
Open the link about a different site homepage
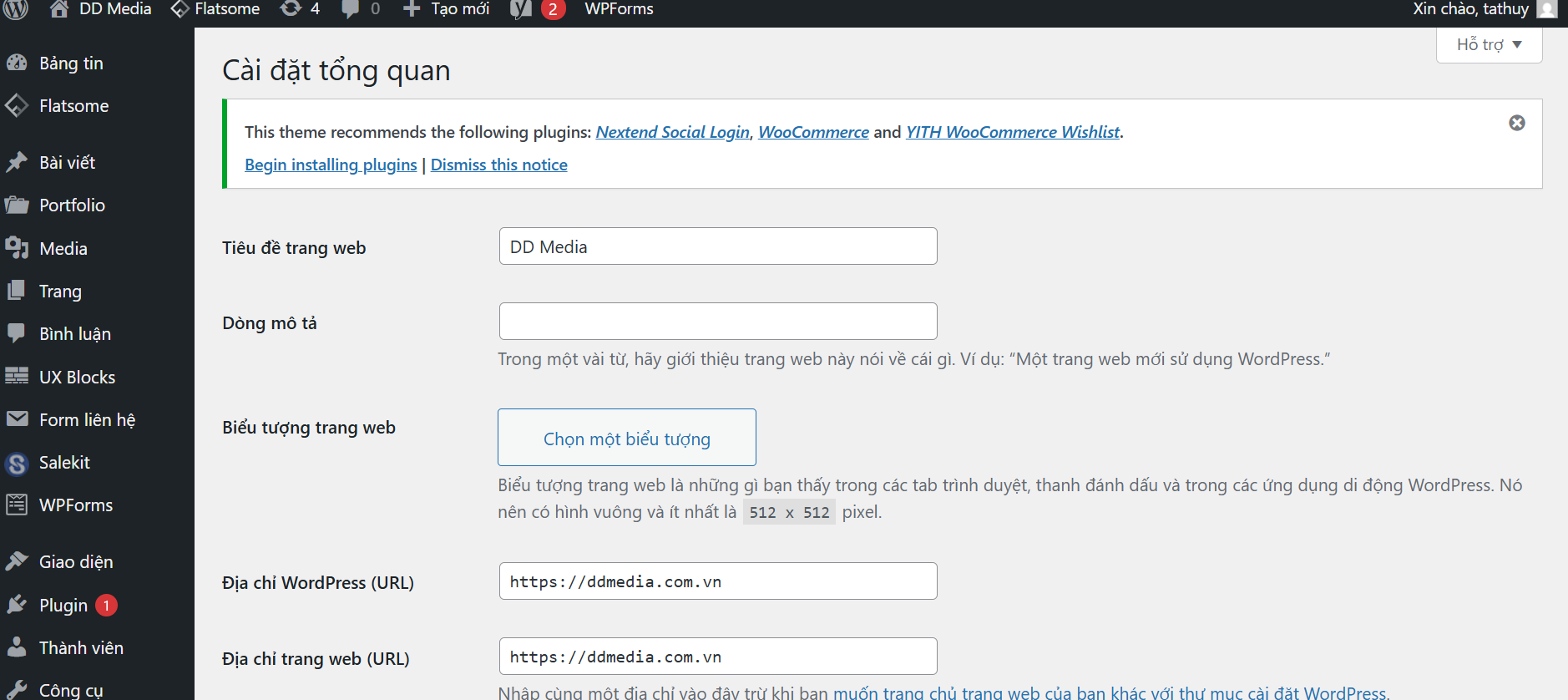(1110, 692)
